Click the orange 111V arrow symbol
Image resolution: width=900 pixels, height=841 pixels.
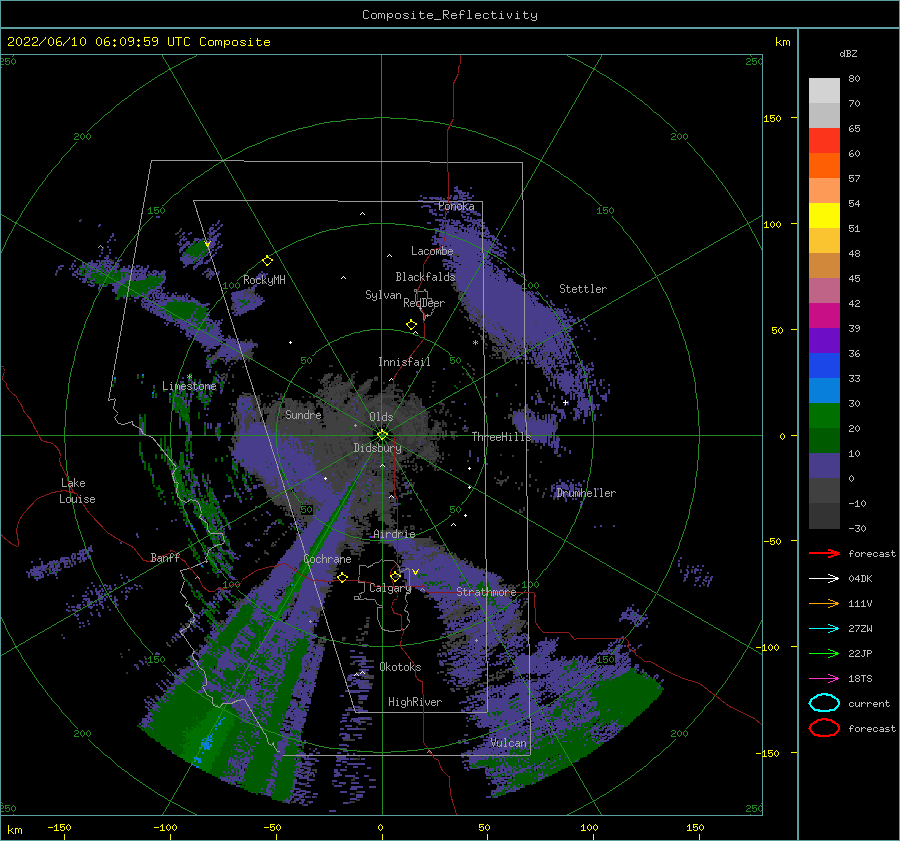coord(824,603)
